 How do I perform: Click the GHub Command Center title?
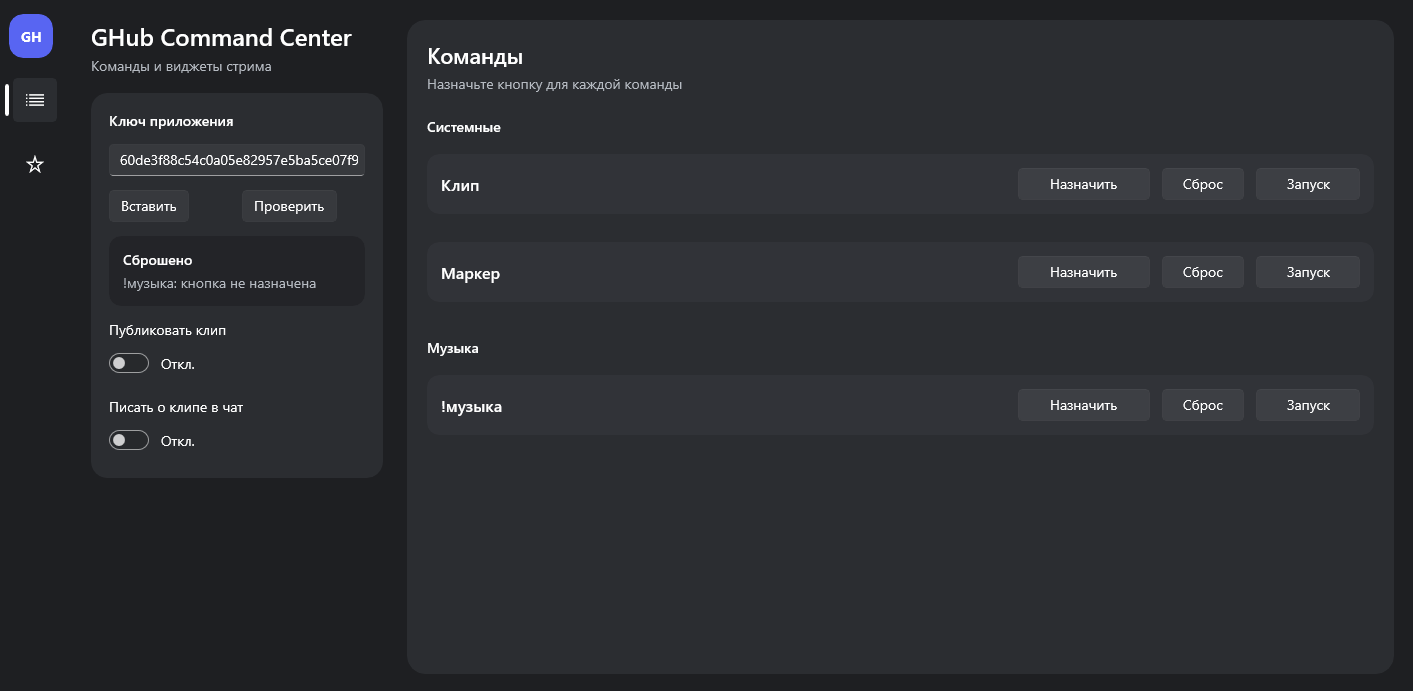221,38
